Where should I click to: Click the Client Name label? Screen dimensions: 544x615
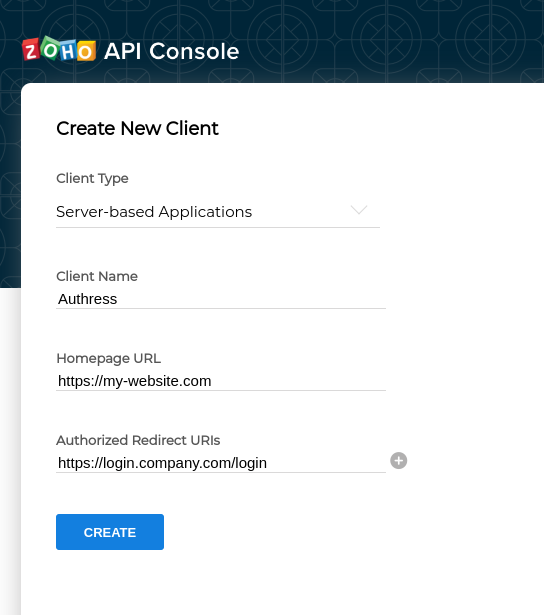point(97,276)
